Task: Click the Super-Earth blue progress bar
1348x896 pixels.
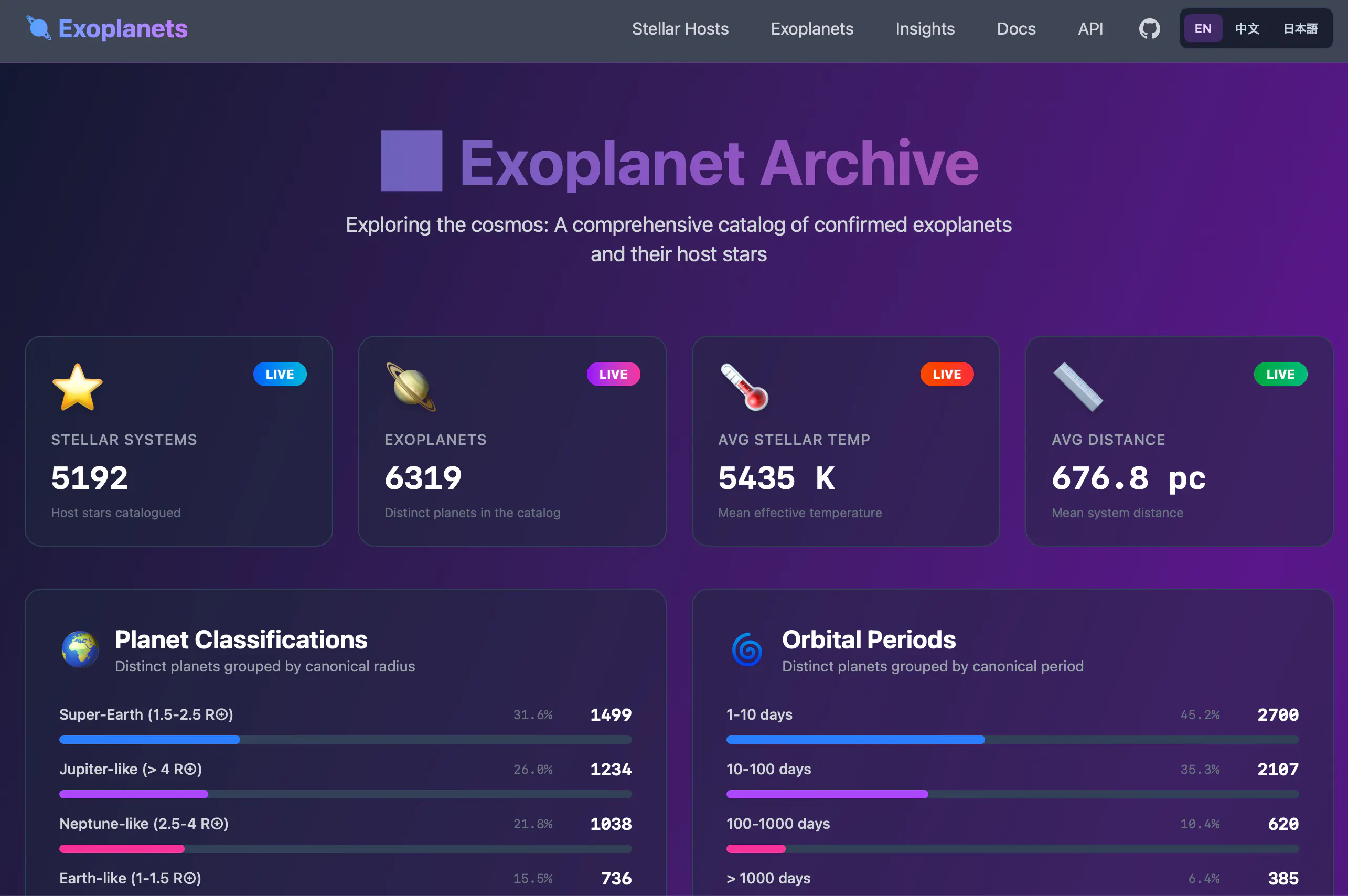Action: [x=149, y=740]
